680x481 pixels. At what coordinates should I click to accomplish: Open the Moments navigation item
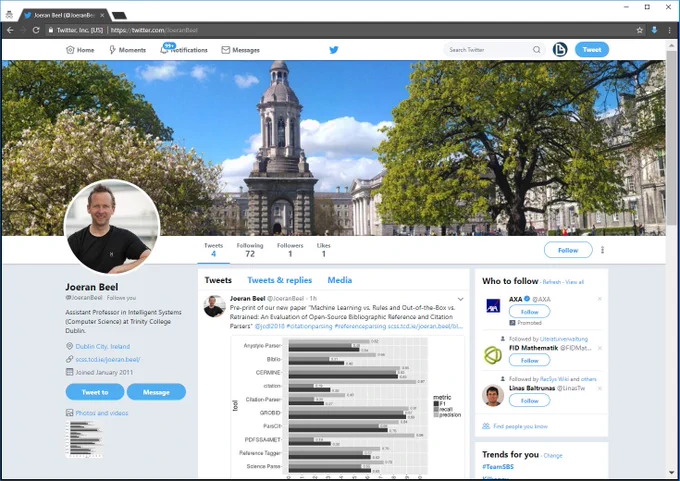127,50
